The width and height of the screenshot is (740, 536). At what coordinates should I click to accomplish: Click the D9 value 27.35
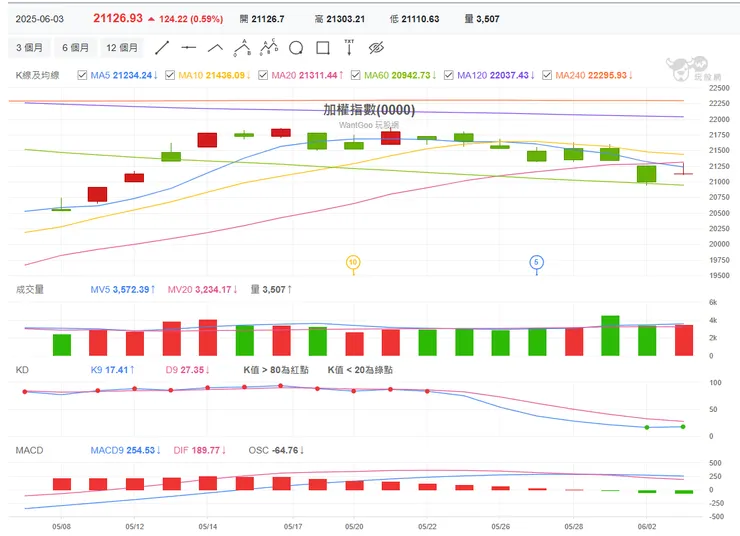[192, 370]
